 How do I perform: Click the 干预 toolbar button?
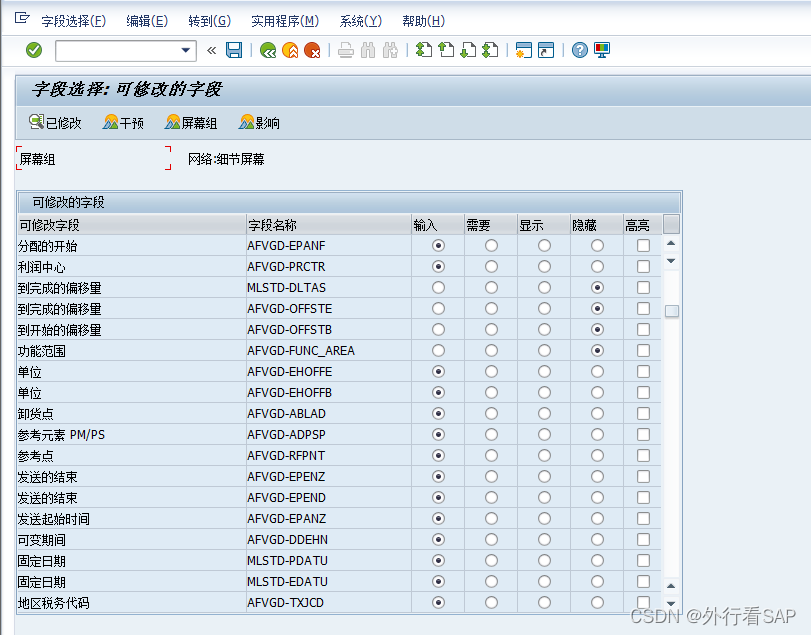point(123,123)
